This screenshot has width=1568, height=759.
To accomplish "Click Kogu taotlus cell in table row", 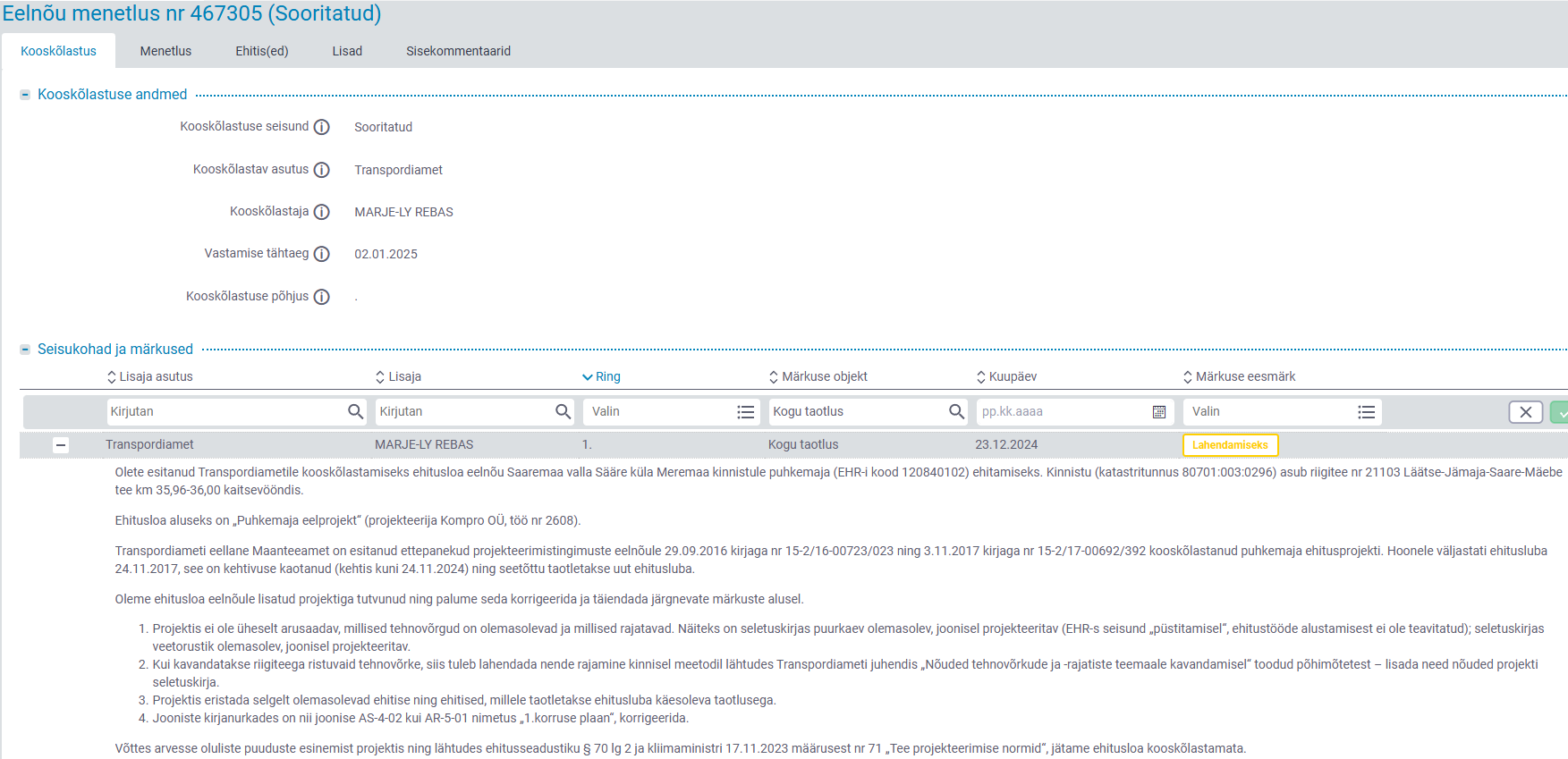I will click(x=803, y=444).
